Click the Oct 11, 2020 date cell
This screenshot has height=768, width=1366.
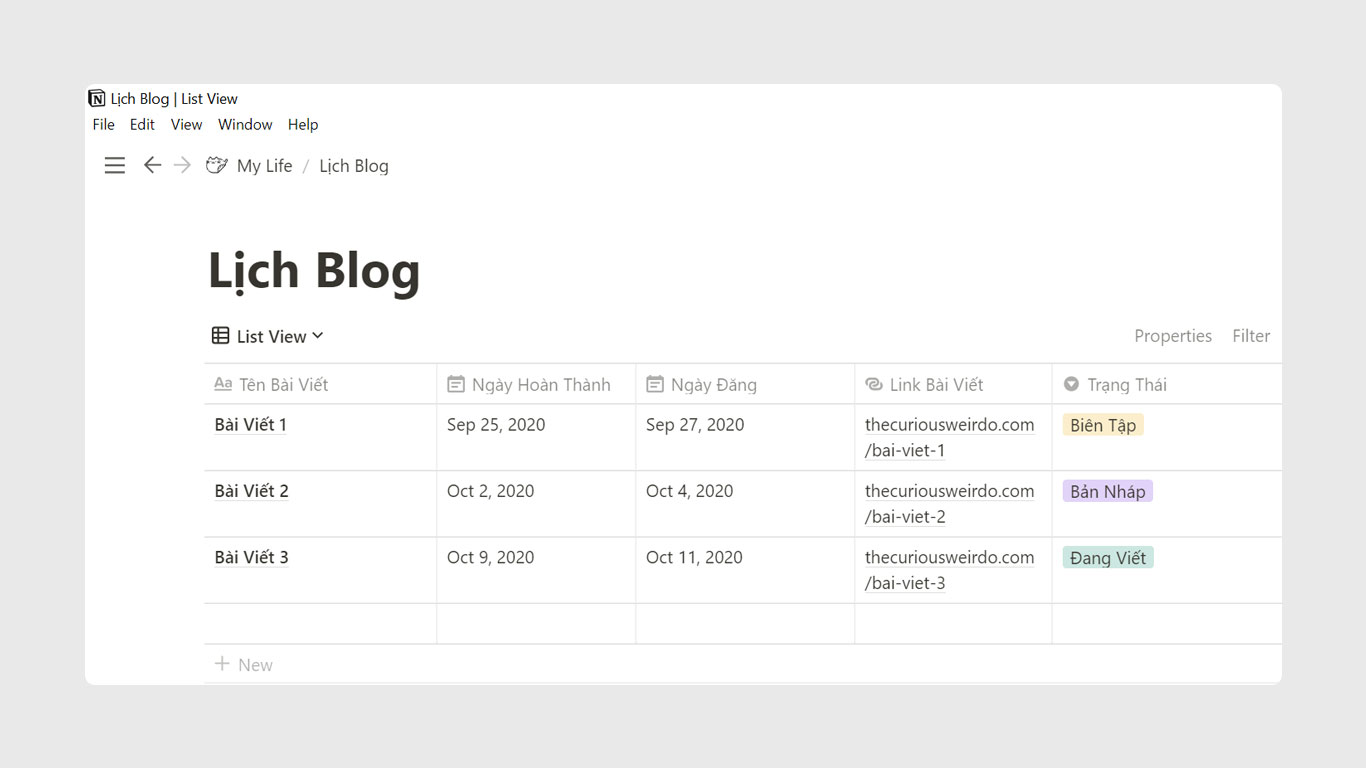pyautogui.click(x=694, y=557)
